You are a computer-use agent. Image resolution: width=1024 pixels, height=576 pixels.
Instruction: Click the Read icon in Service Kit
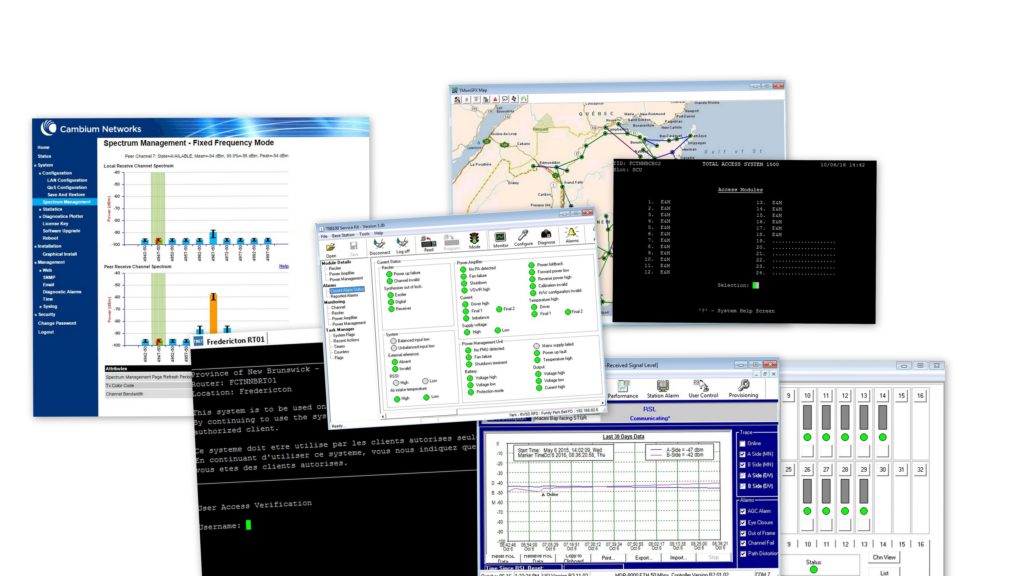(x=428, y=242)
